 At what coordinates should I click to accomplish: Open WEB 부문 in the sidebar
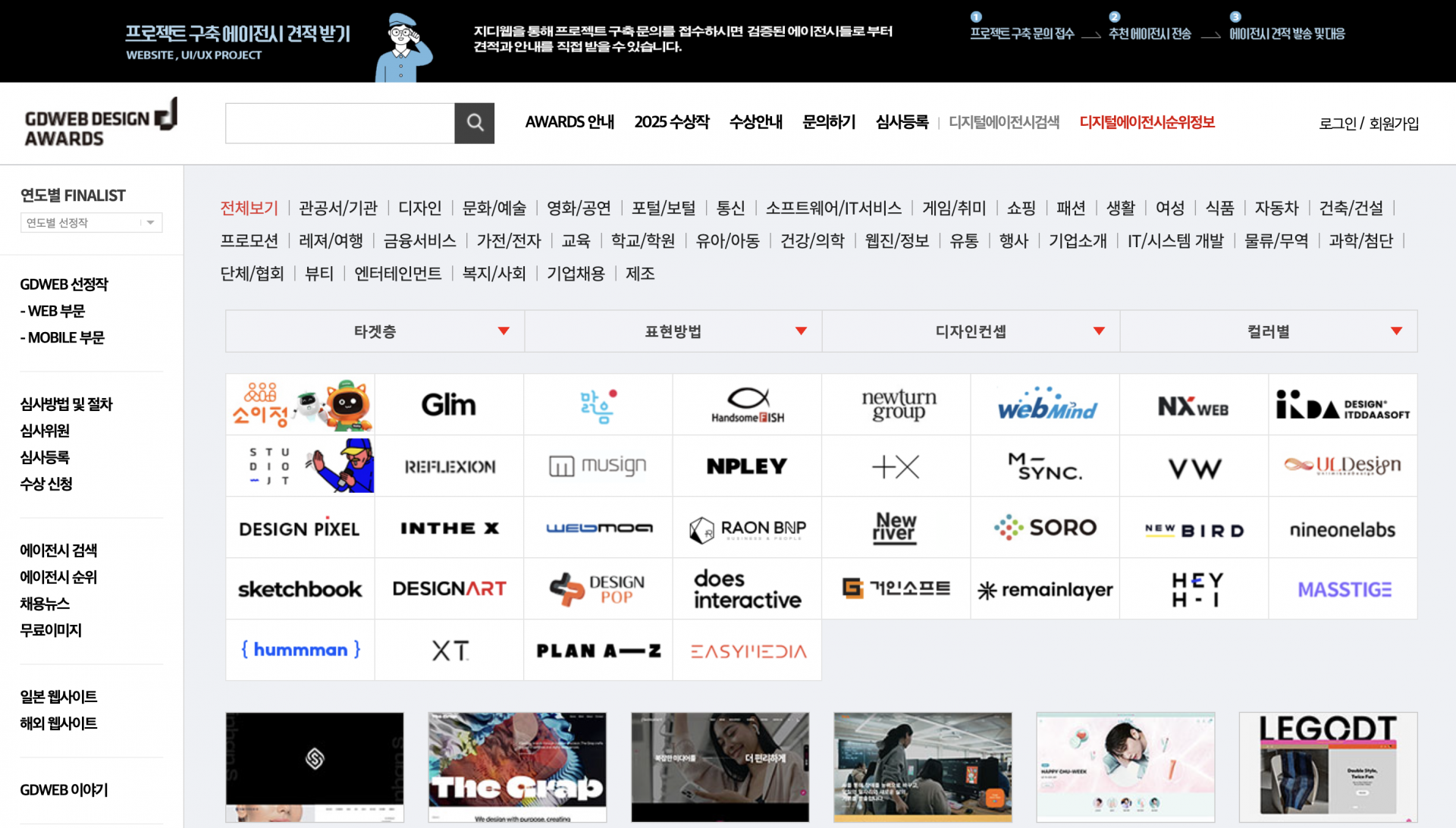52,311
